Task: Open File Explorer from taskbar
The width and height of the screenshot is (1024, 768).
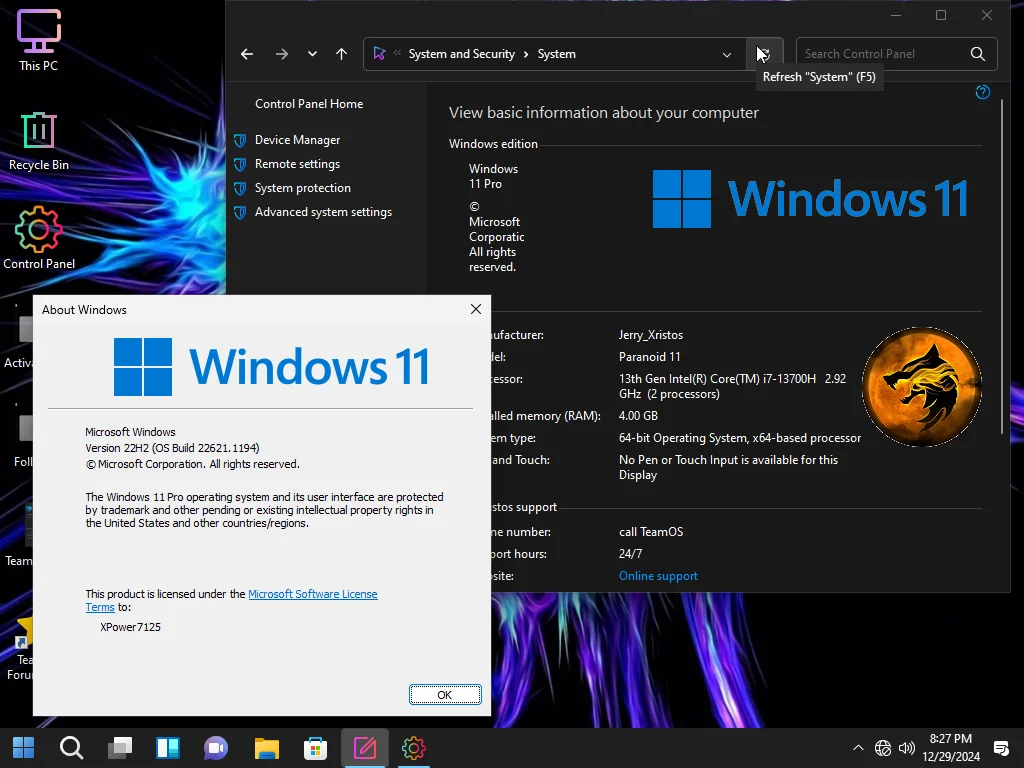Action: point(266,748)
